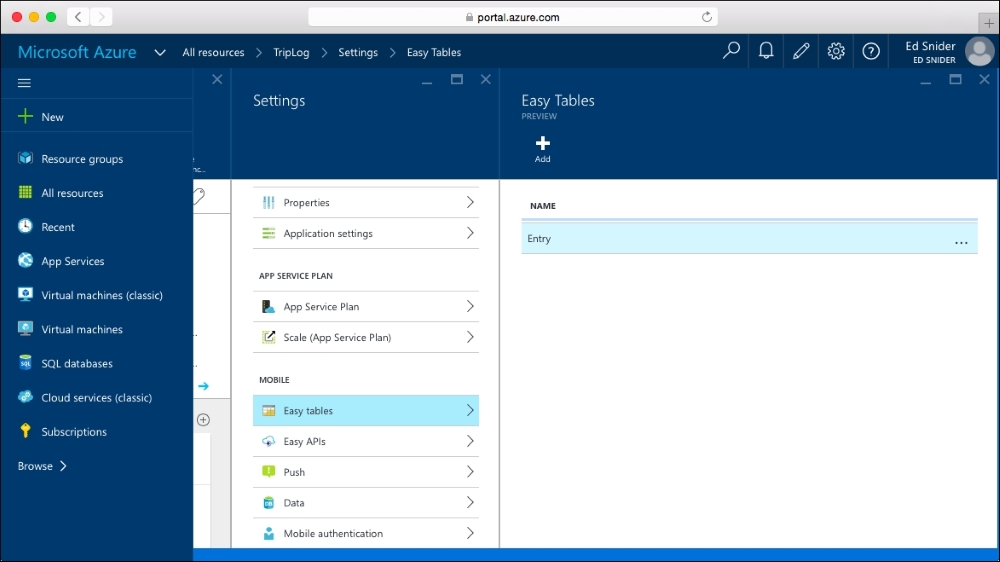1000x562 pixels.
Task: Go to Settings breadcrumb
Action: (x=358, y=52)
